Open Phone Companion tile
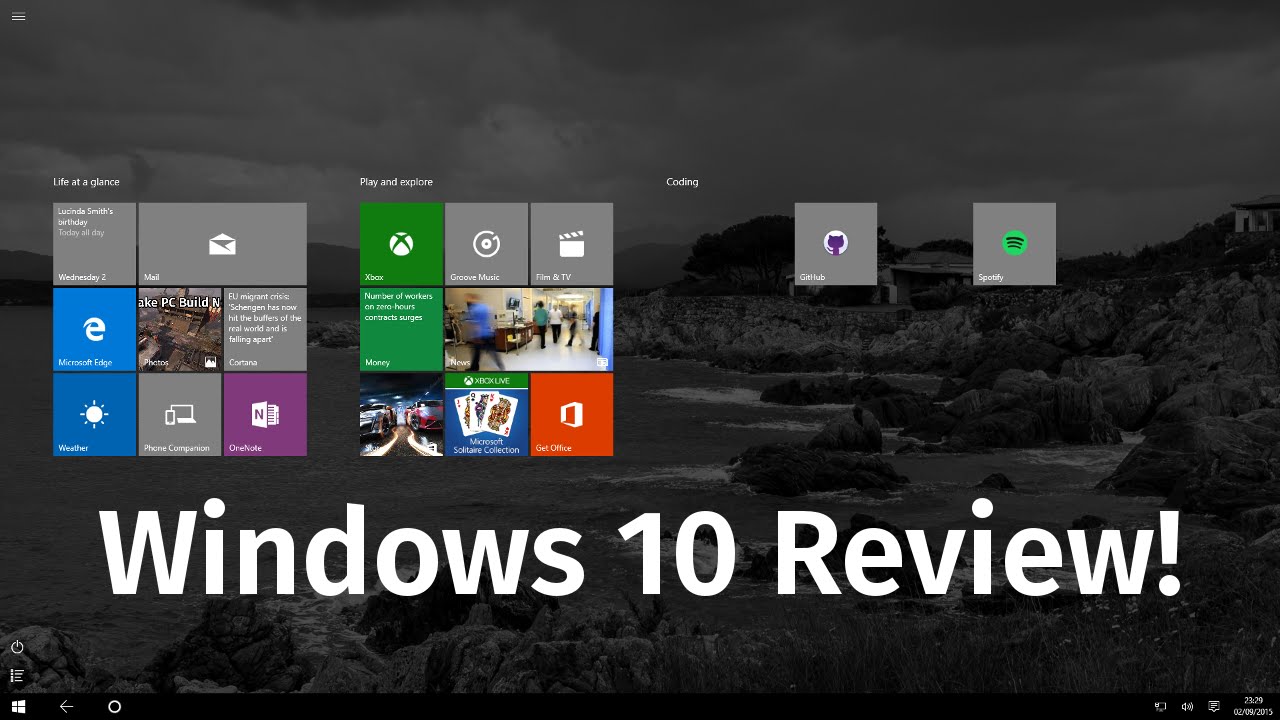This screenshot has height=720, width=1280. (x=180, y=415)
